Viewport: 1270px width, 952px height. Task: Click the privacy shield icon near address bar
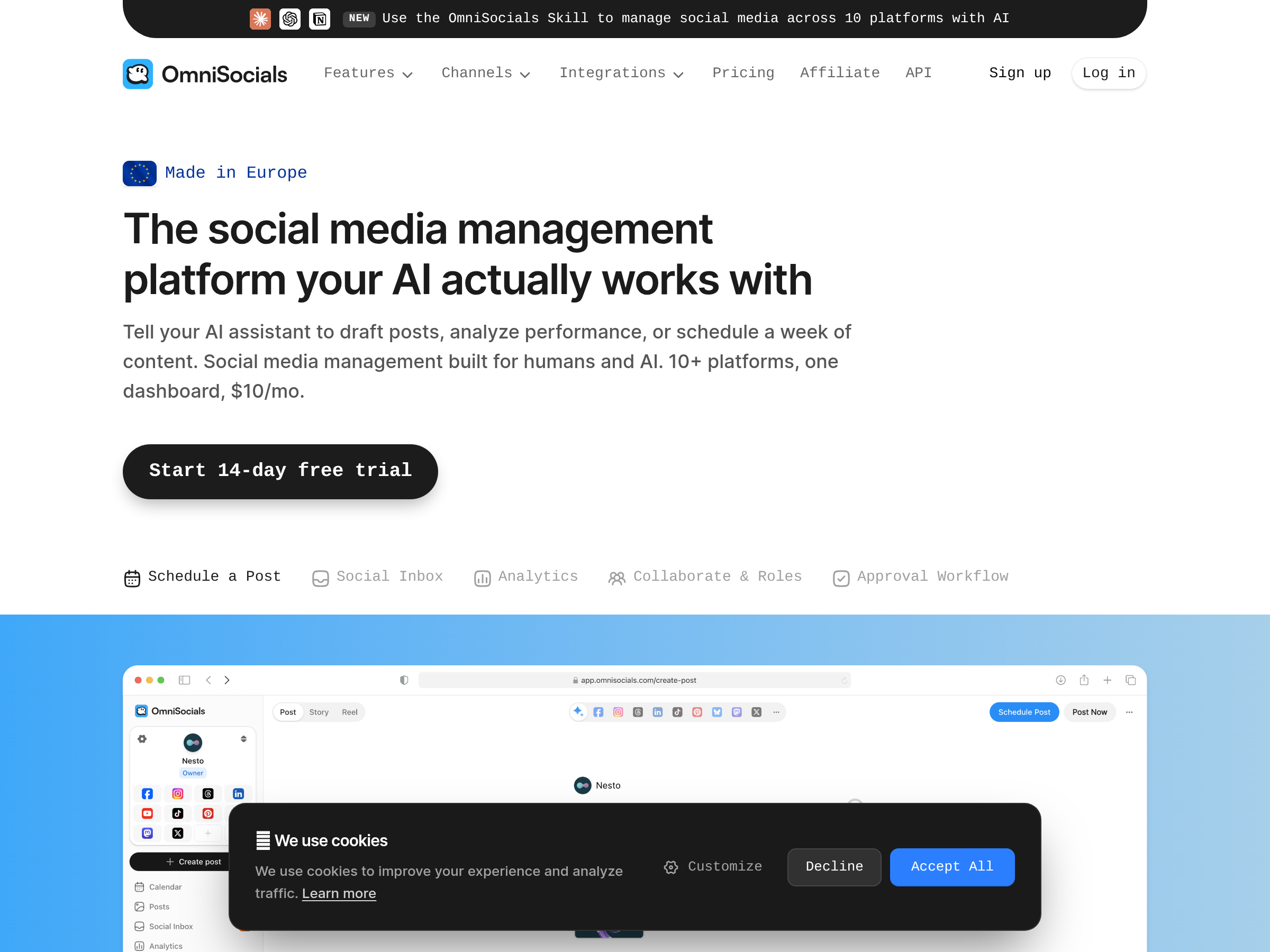pos(404,680)
